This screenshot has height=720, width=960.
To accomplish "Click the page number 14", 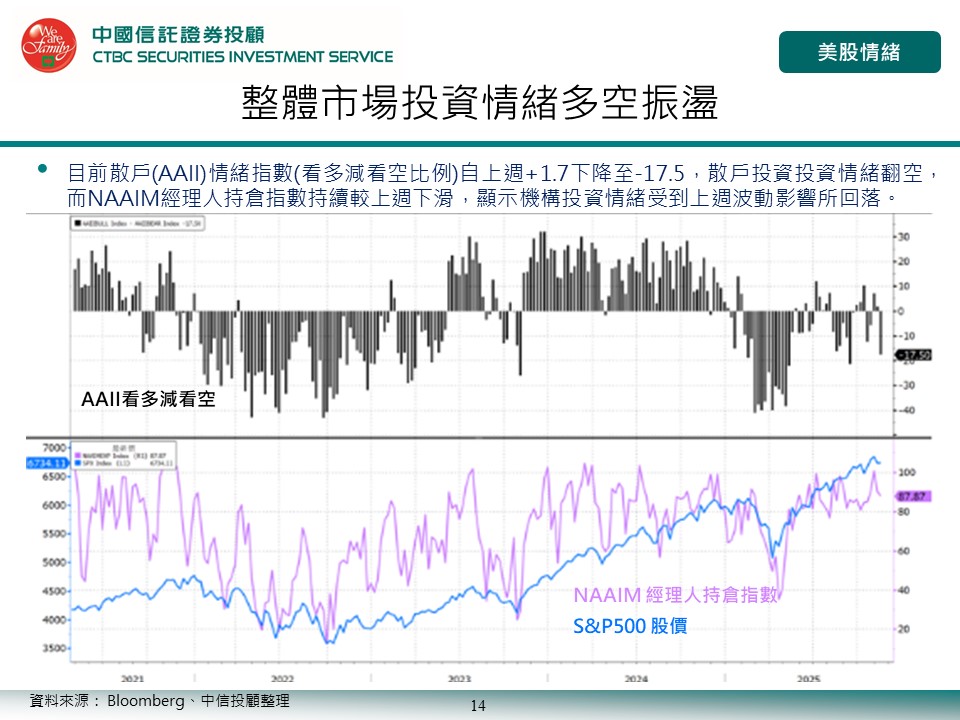I will point(478,706).
